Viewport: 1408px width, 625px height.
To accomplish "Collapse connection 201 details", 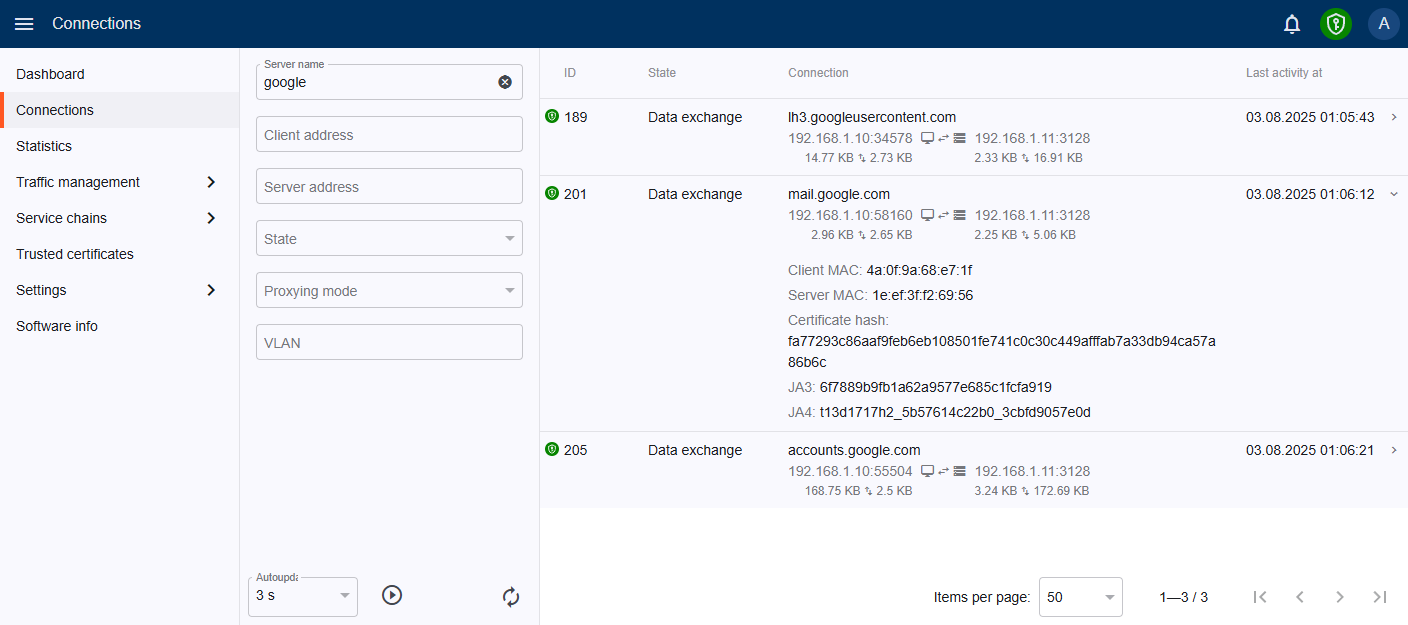I will 1394,194.
